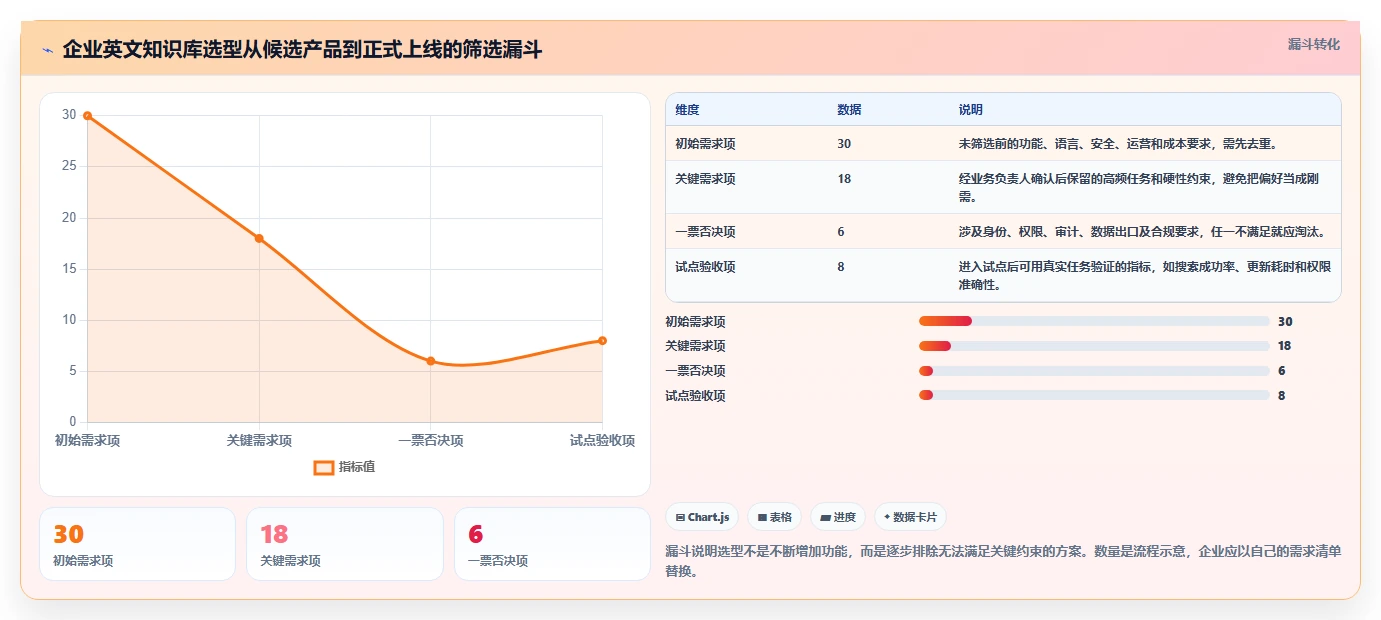
Task: Click the footer note starting 漏斗说明选型
Action: [x=1003, y=561]
